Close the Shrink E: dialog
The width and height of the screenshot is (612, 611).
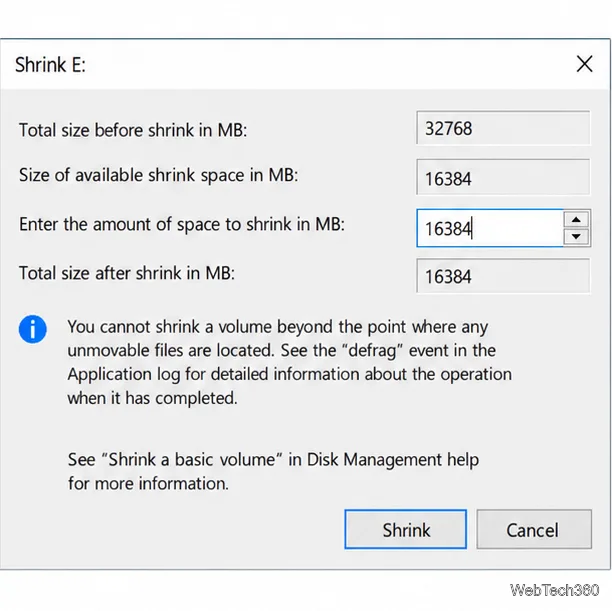(584, 64)
